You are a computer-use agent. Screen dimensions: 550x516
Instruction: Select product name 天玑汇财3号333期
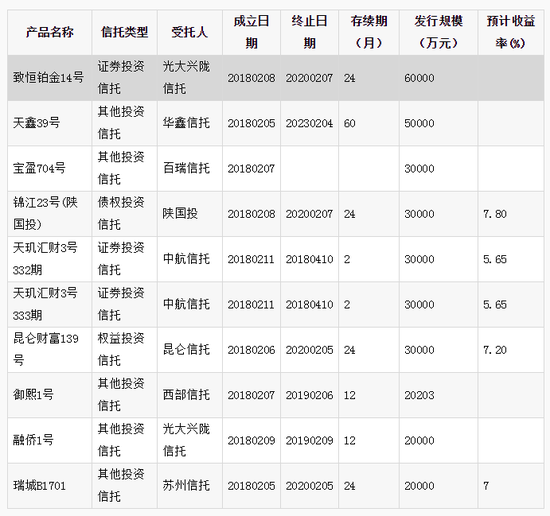coord(45,304)
